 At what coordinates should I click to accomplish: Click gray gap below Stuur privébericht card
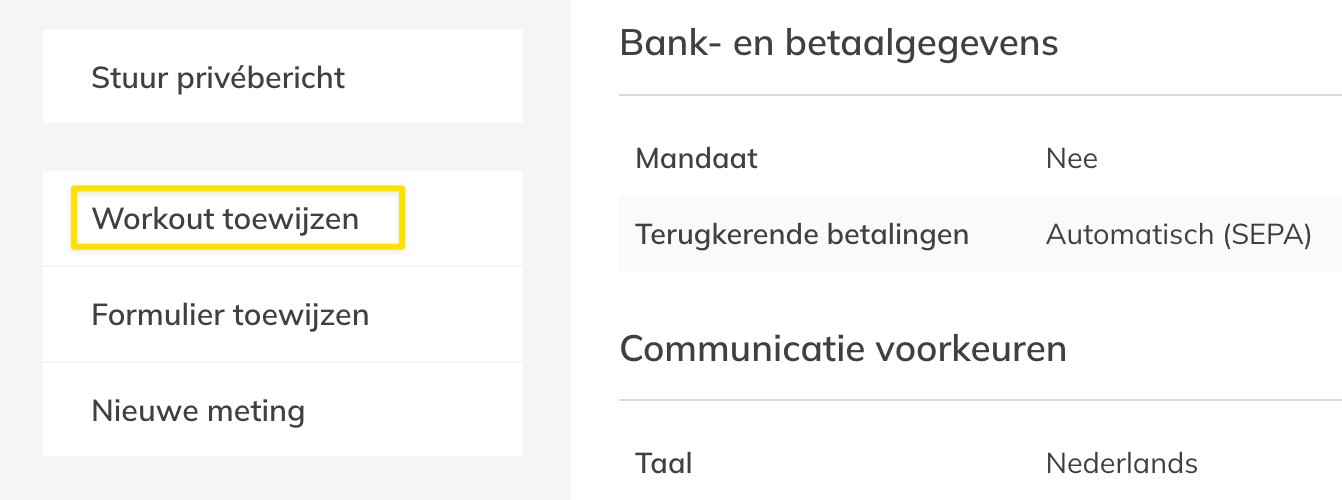pos(283,147)
